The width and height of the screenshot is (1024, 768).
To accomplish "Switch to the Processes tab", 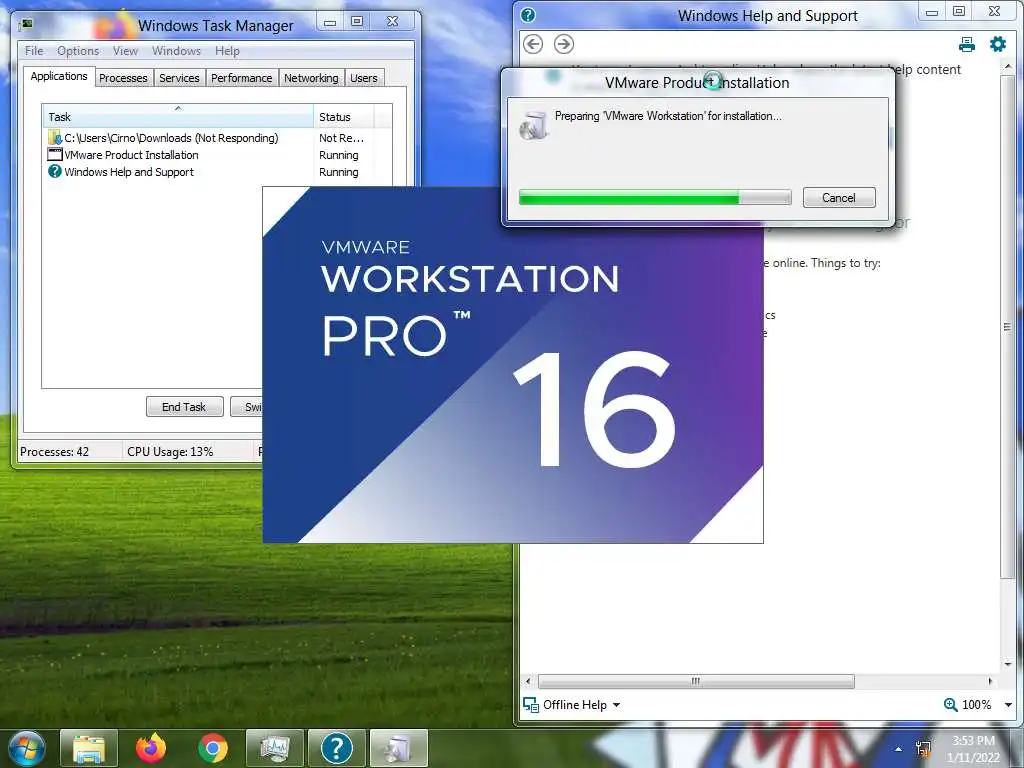I will point(123,78).
